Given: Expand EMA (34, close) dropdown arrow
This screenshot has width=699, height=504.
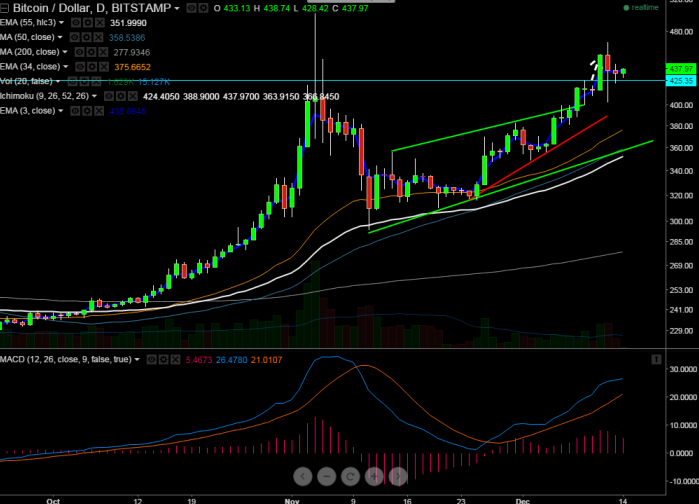Looking at the screenshot, I should pyautogui.click(x=65, y=66).
